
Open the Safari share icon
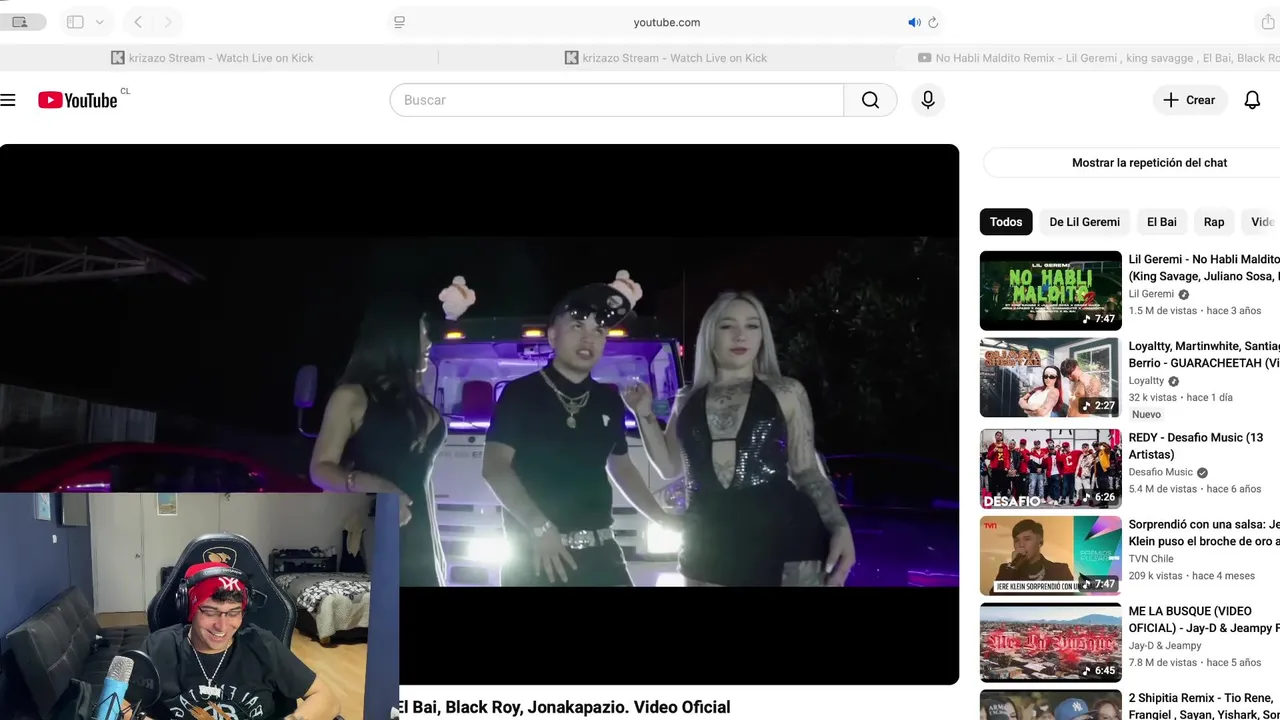1268,22
